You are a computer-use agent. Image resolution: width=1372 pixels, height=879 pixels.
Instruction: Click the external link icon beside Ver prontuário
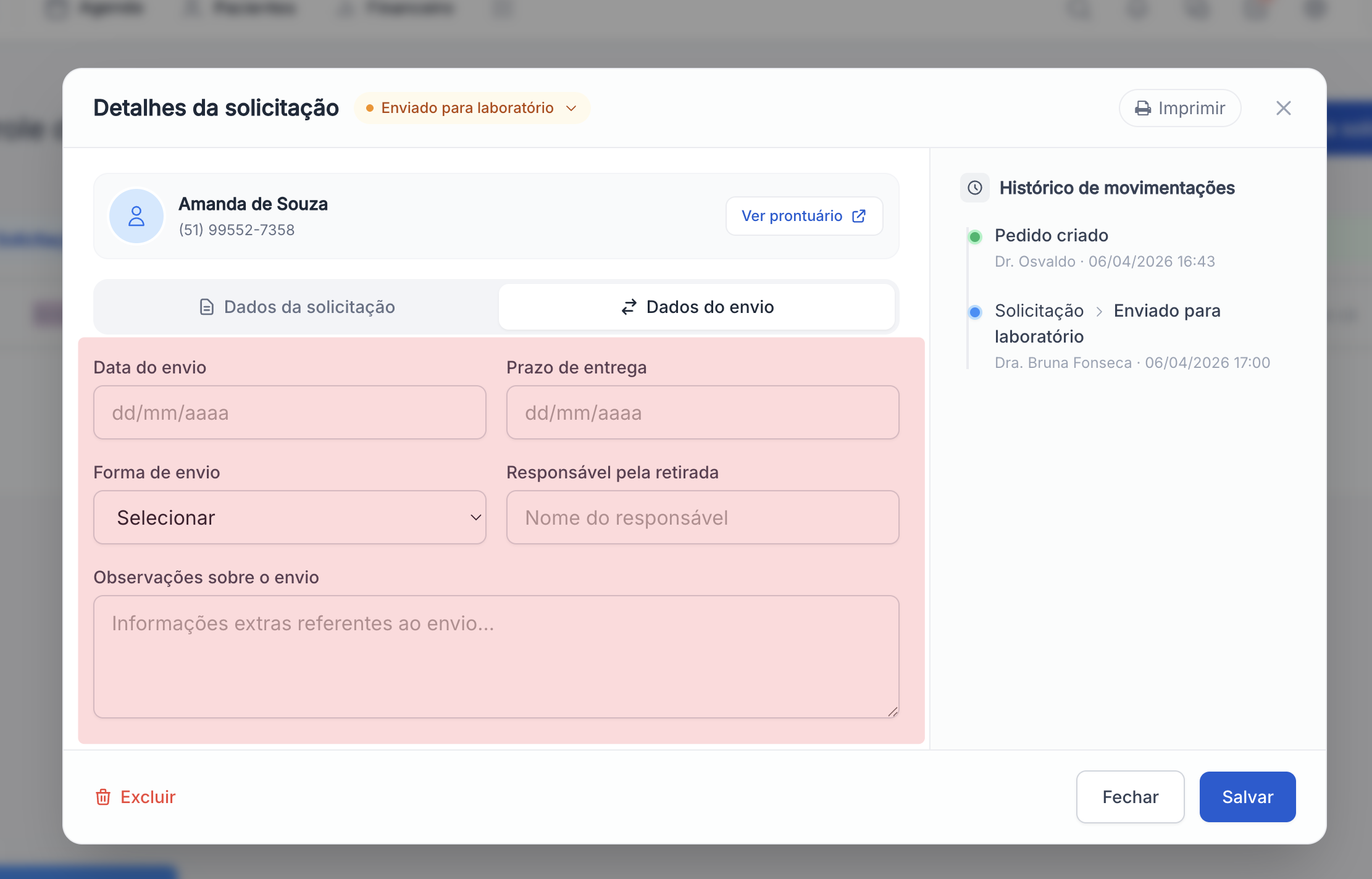[x=858, y=216]
